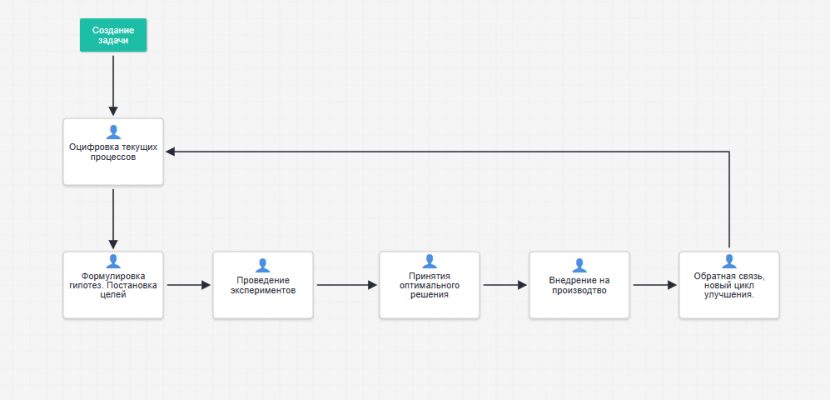Viewport: 830px width, 400px height.
Task: Select the arrow from "Принятия решения" to "Внедрение"
Action: pyautogui.click(x=504, y=285)
